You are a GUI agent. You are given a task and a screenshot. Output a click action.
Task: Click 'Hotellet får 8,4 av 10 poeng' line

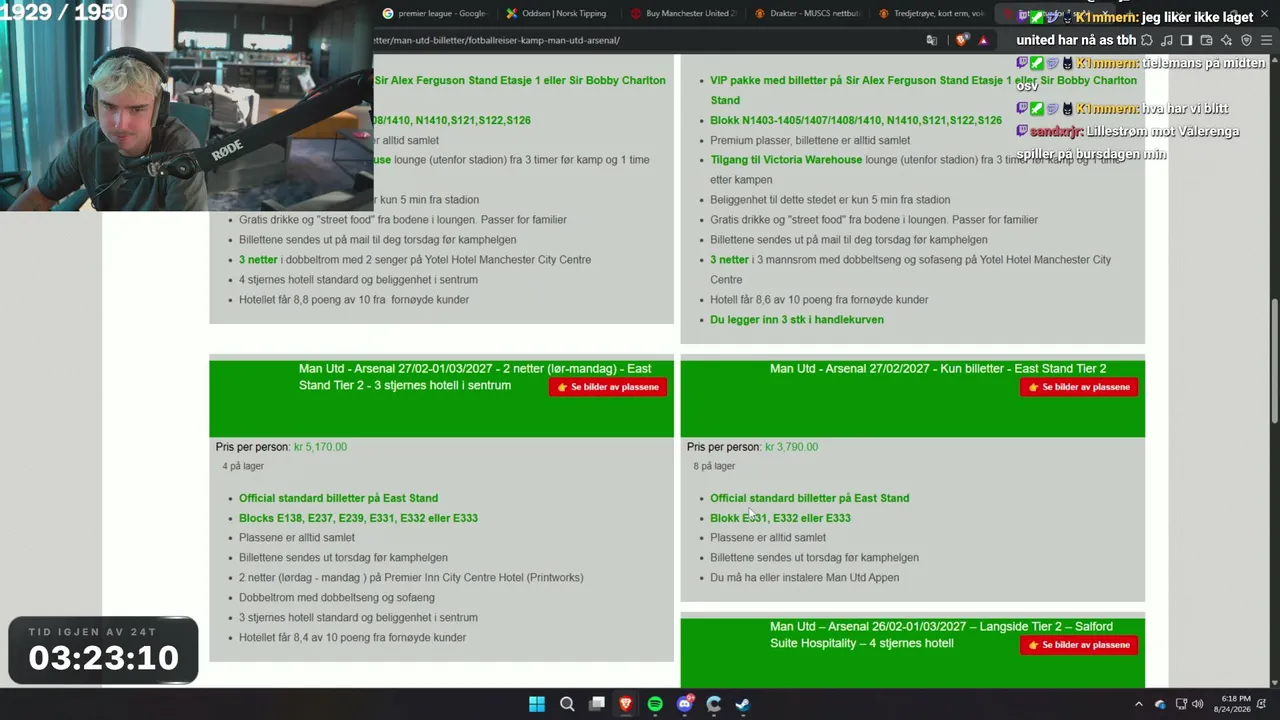pos(352,638)
